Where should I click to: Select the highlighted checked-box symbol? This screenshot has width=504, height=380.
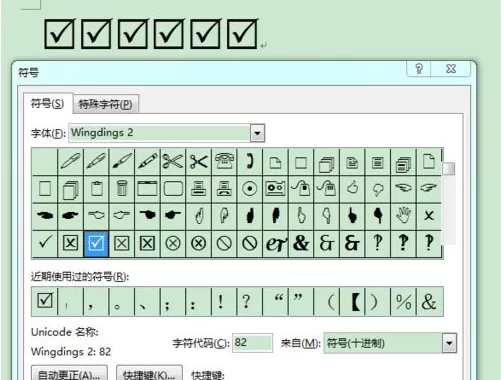click(x=96, y=244)
